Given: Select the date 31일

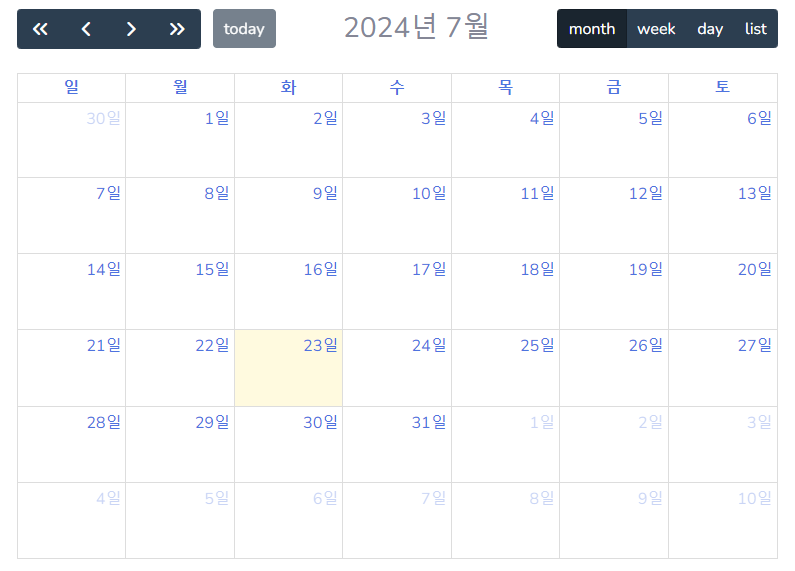Looking at the screenshot, I should coord(429,422).
